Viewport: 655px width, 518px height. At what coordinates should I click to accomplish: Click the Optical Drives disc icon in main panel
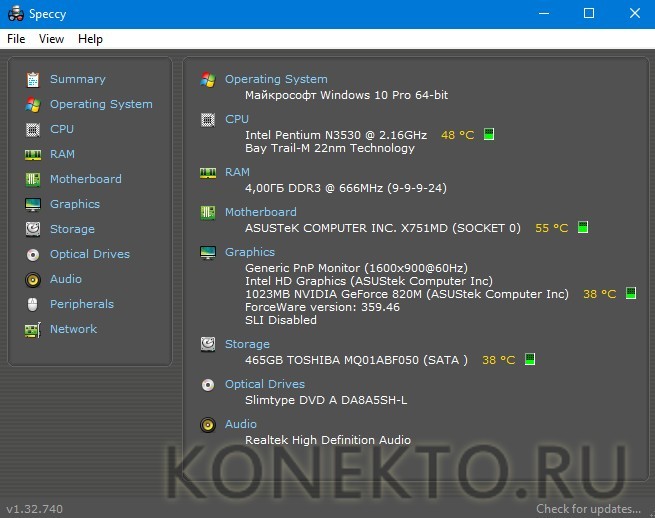(x=208, y=385)
